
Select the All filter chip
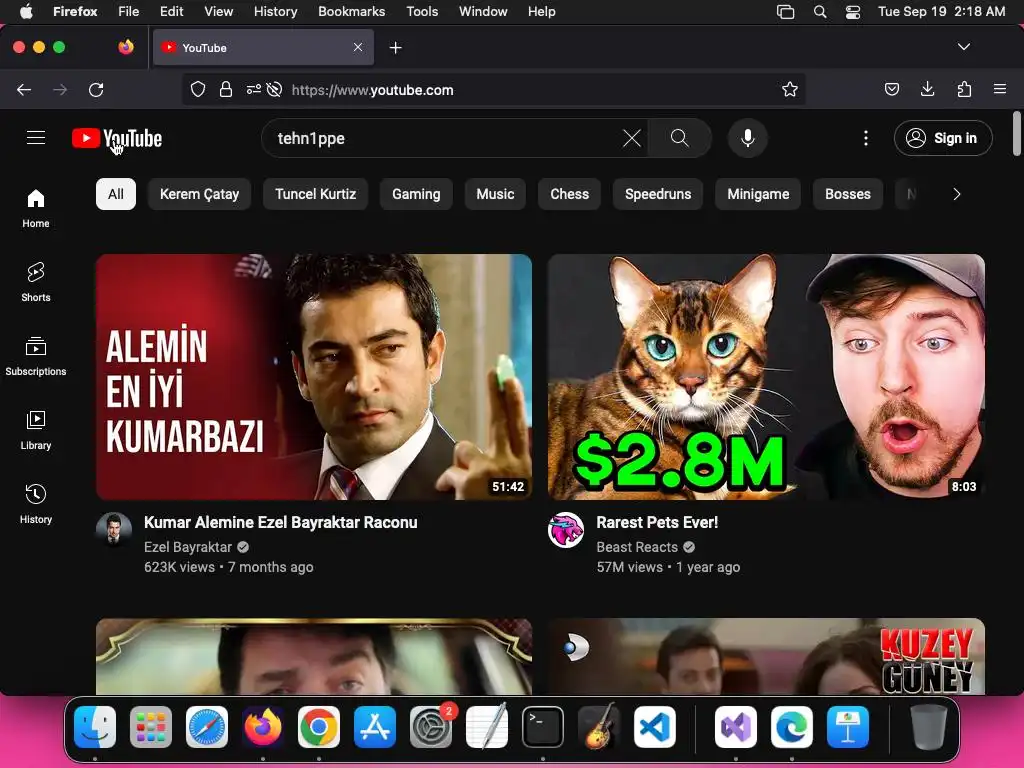click(x=116, y=194)
